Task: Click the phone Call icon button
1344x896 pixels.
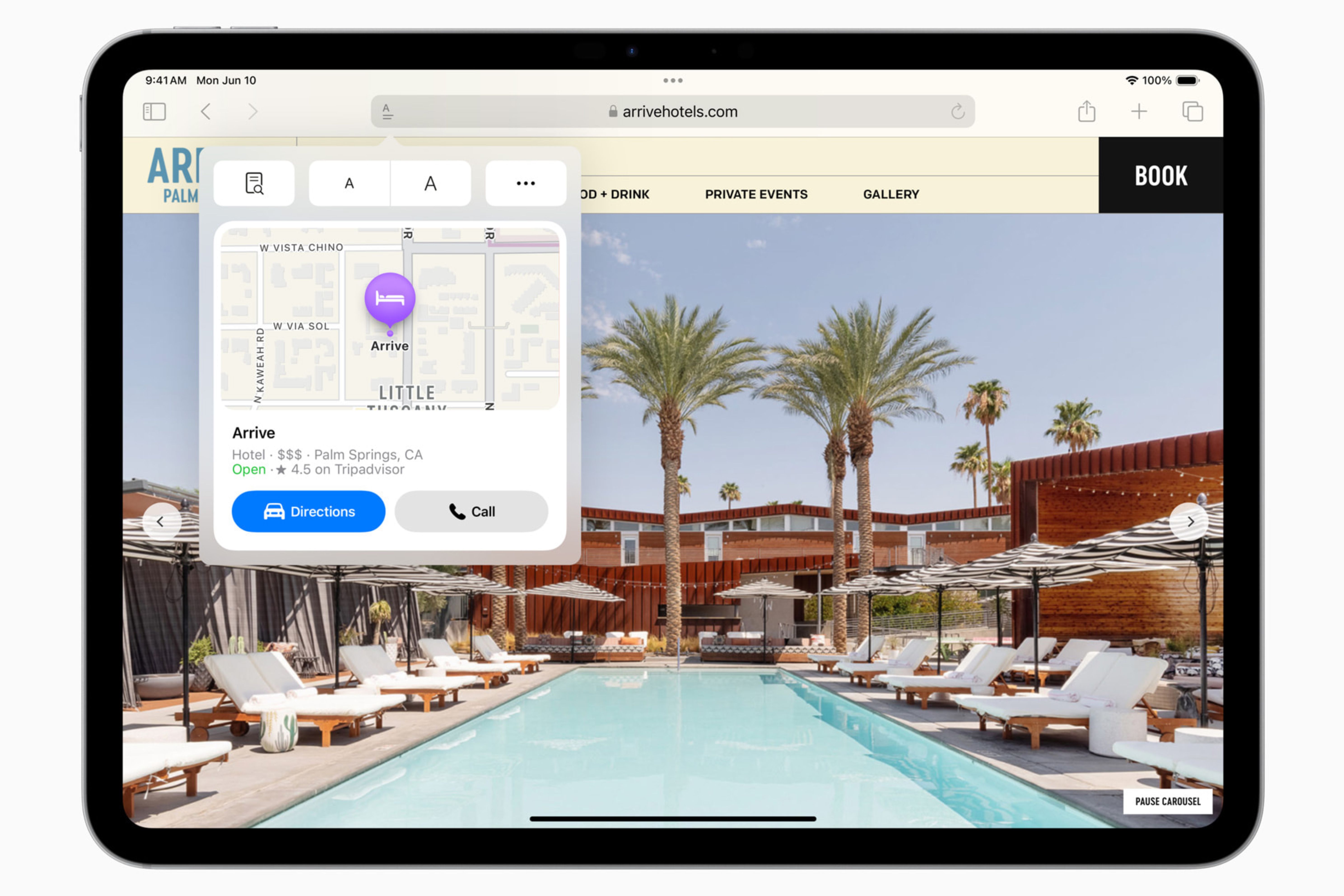Action: tap(472, 511)
